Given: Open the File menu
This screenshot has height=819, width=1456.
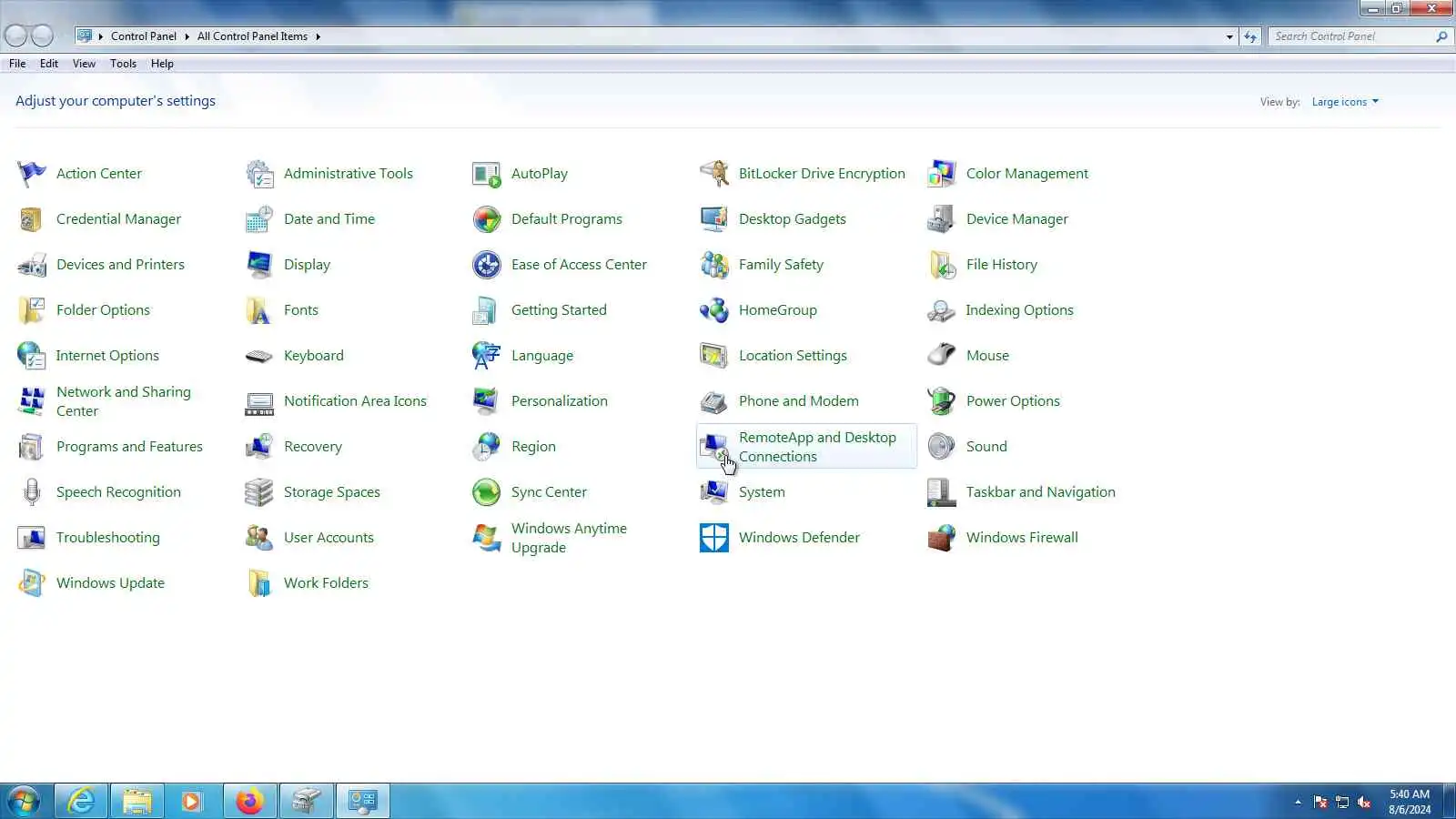Looking at the screenshot, I should point(17,64).
